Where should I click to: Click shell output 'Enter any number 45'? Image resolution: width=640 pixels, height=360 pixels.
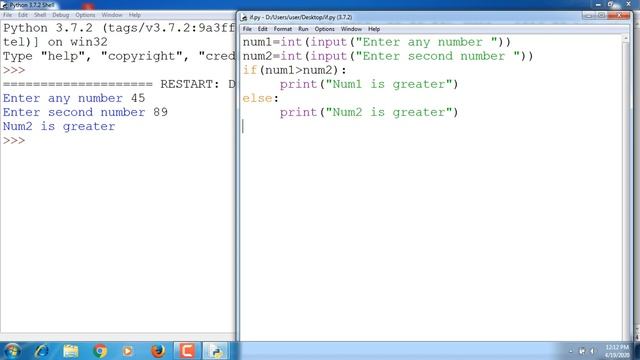coord(74,98)
